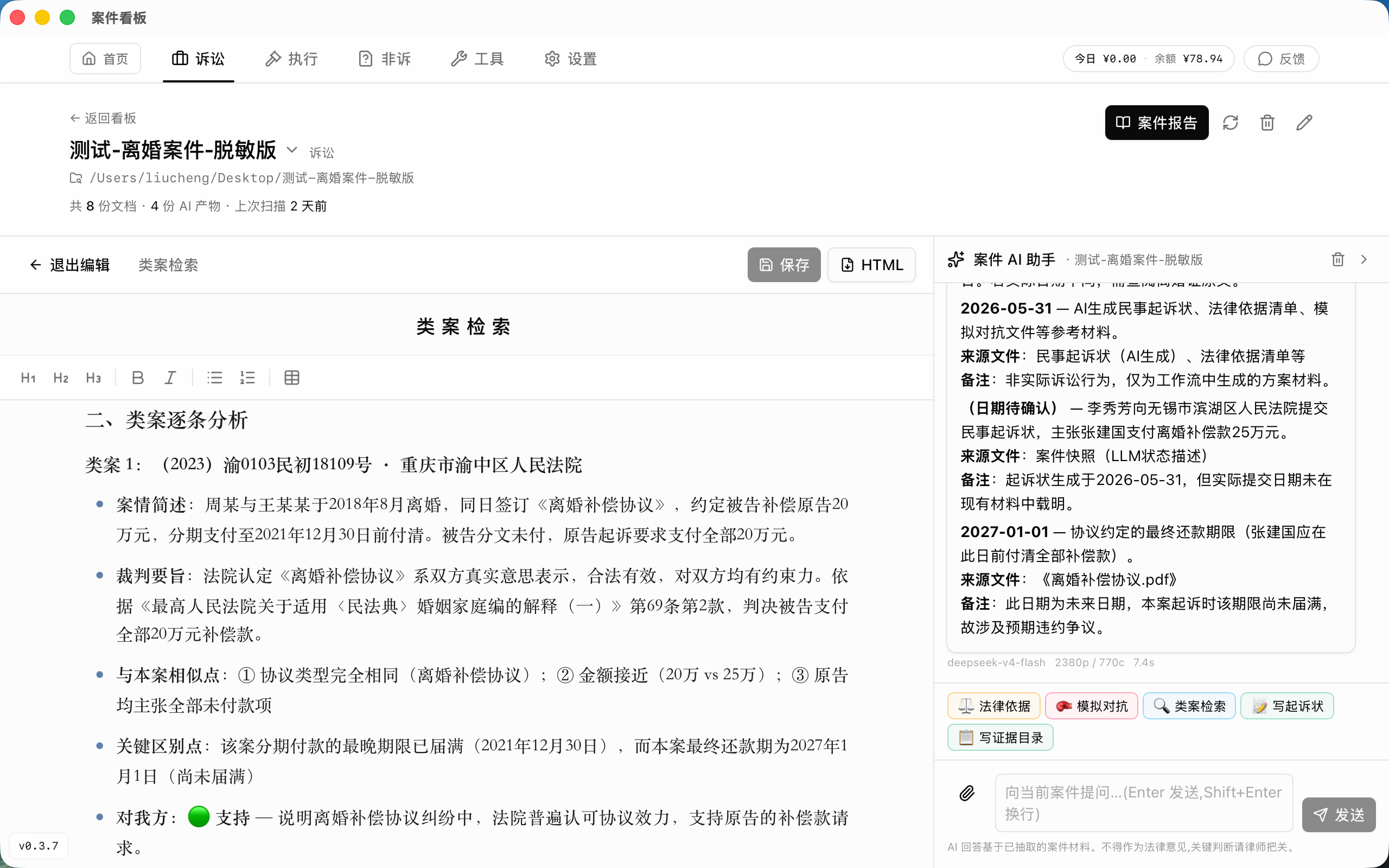Open the 案件报告 case report
The height and width of the screenshot is (868, 1389).
click(x=1157, y=122)
